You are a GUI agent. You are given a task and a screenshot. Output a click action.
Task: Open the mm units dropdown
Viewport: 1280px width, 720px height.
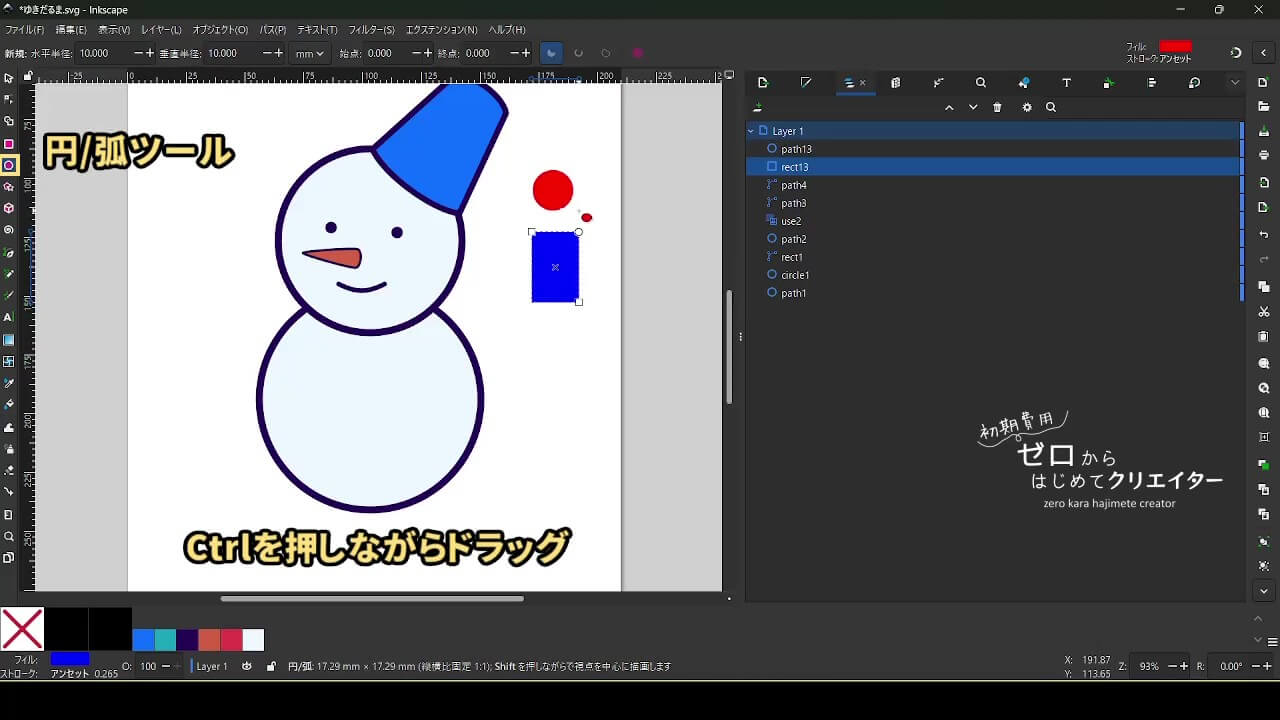(x=309, y=54)
